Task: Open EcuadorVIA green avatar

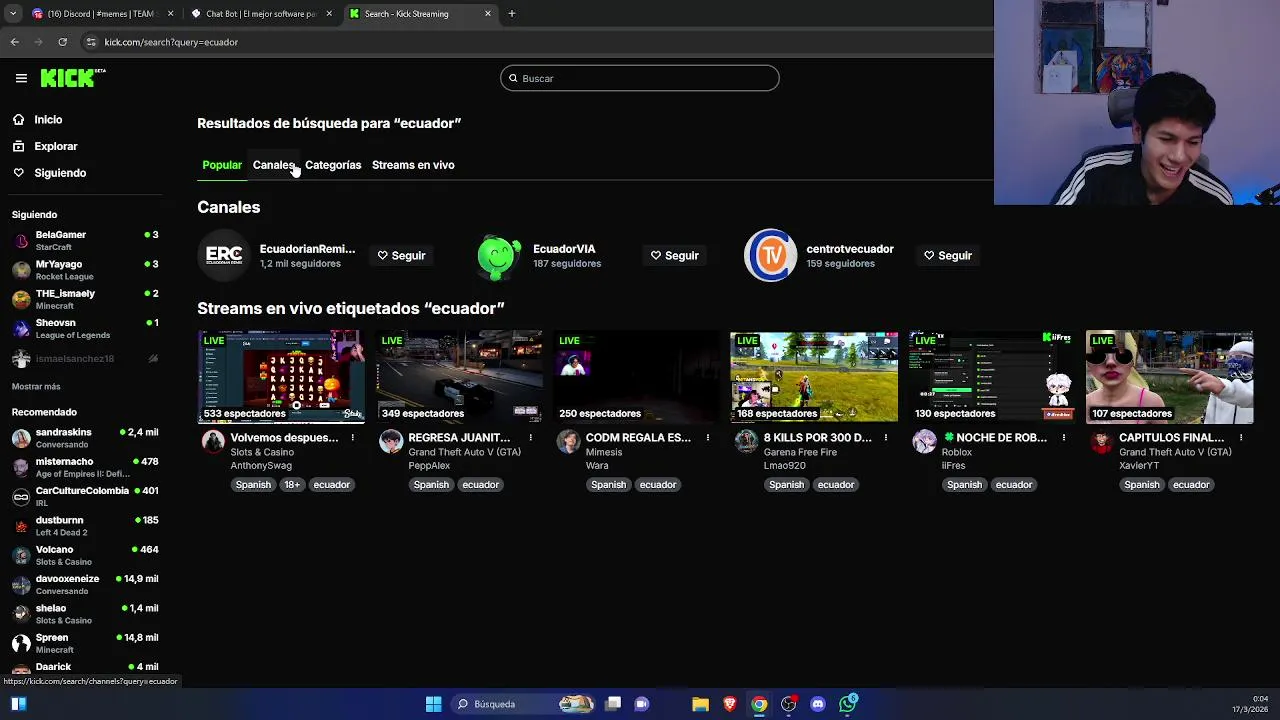Action: point(498,256)
